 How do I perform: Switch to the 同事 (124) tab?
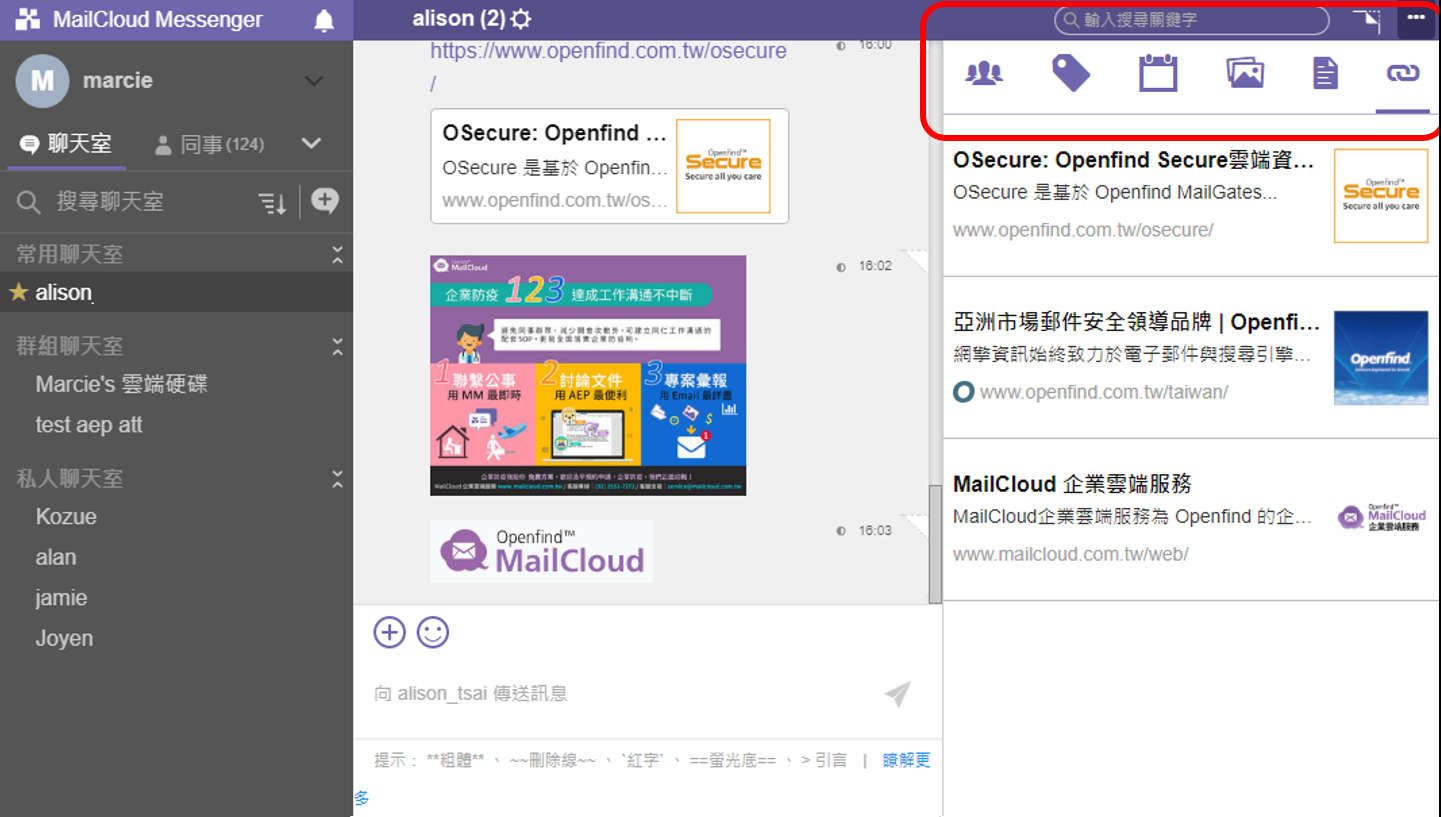[x=210, y=145]
